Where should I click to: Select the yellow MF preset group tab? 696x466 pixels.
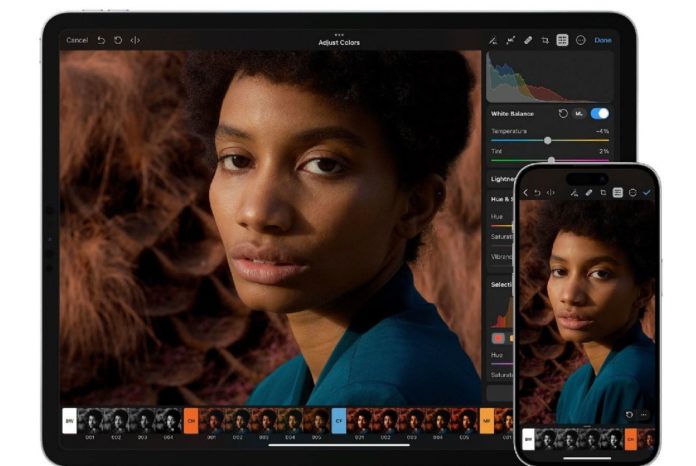tap(486, 421)
